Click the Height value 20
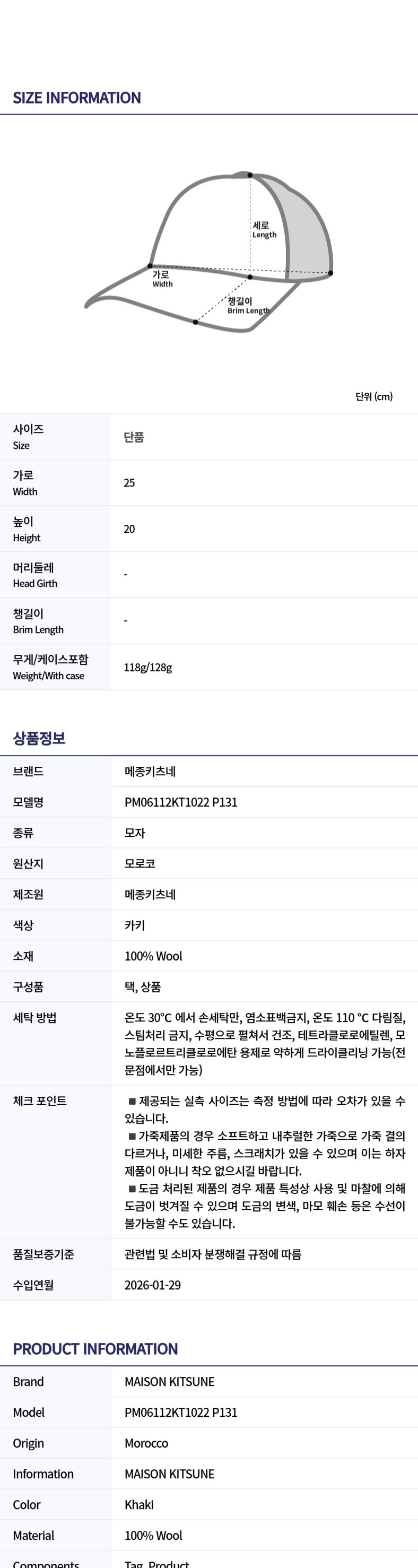Image resolution: width=418 pixels, height=1568 pixels. [x=129, y=529]
